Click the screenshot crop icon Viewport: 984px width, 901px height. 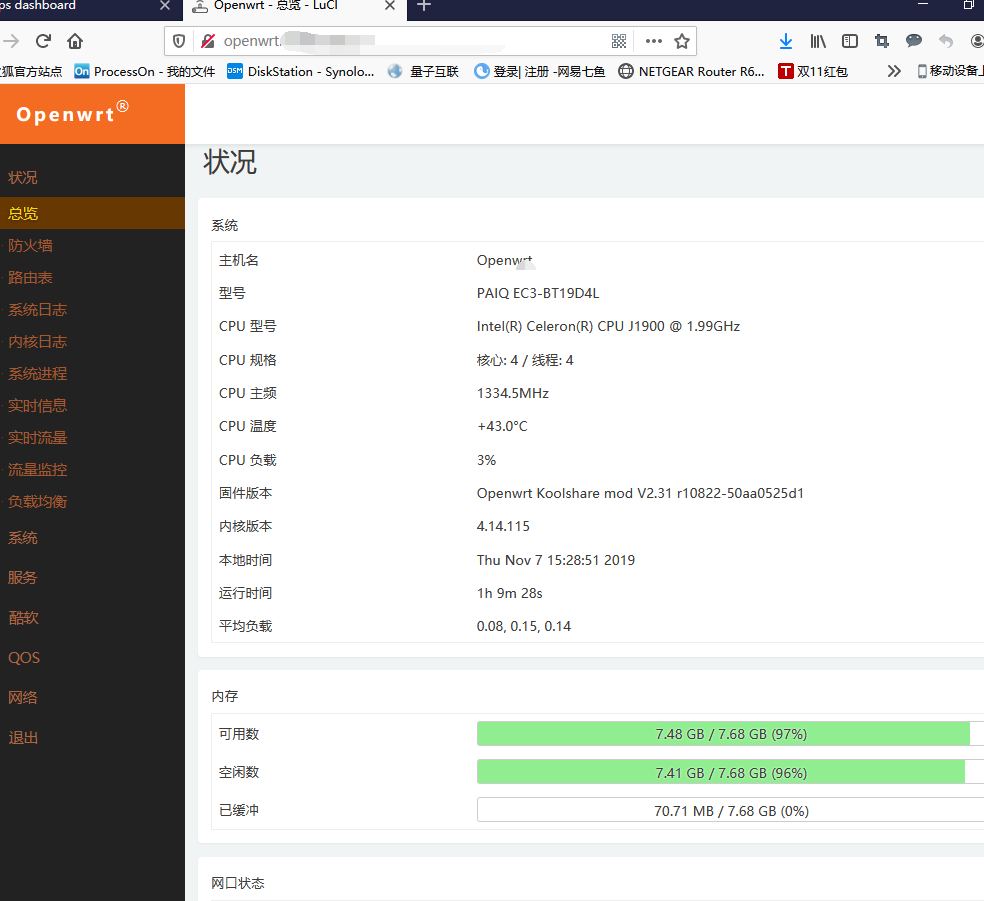pyautogui.click(x=882, y=41)
